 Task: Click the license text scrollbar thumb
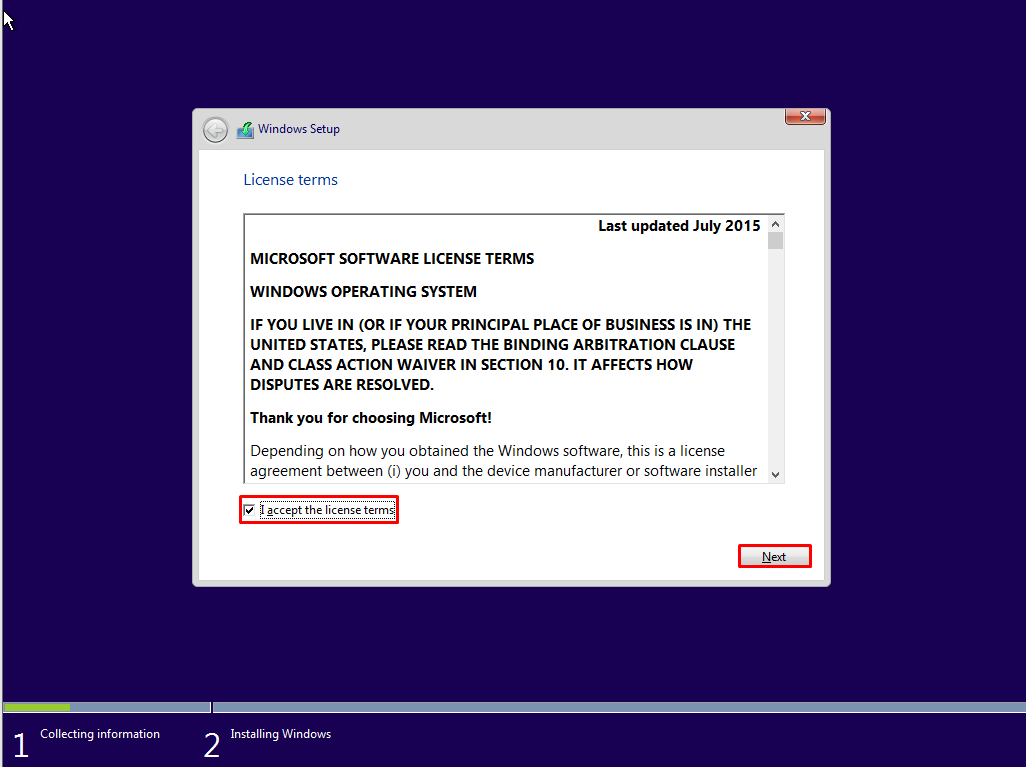point(775,241)
